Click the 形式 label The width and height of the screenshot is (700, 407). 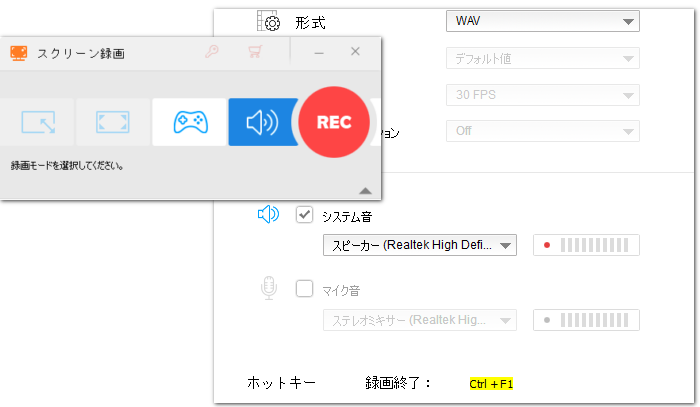point(310,22)
